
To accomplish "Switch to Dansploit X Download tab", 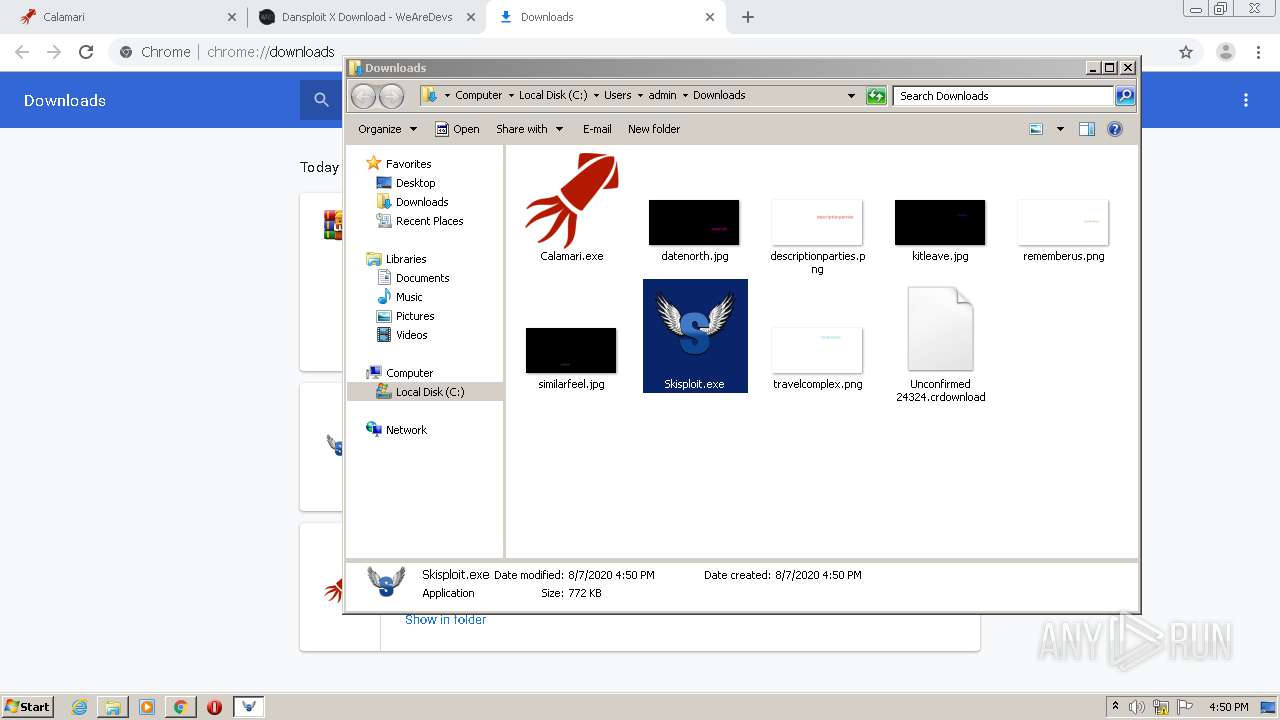I will (366, 17).
